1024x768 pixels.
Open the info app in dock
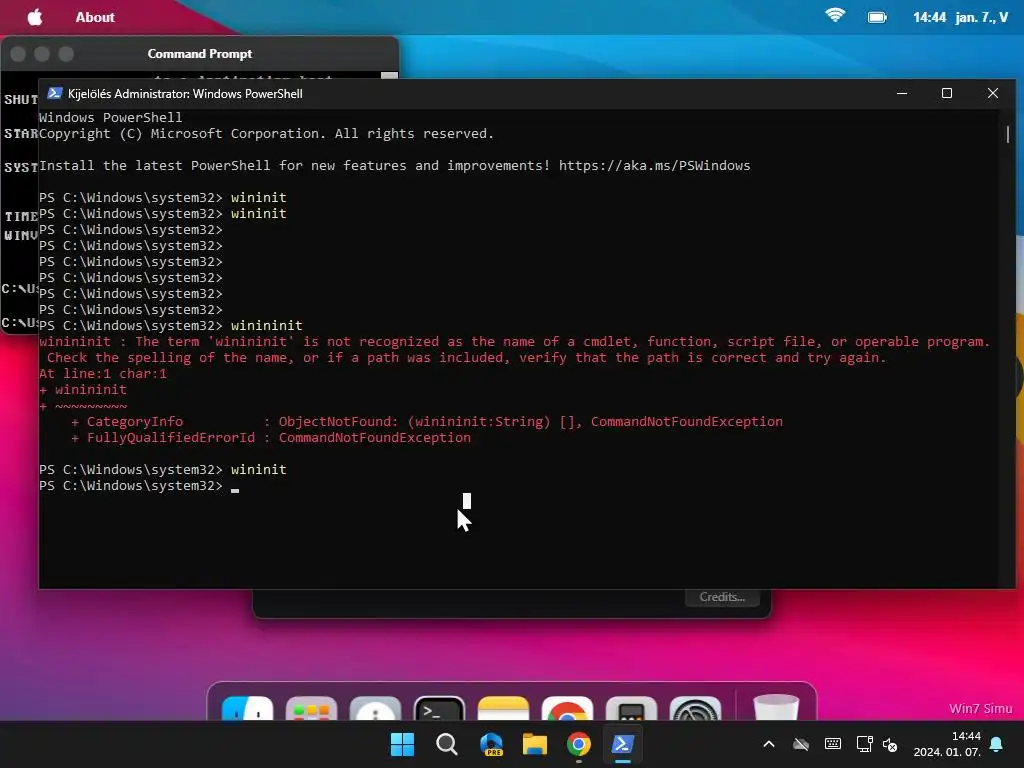tap(376, 708)
